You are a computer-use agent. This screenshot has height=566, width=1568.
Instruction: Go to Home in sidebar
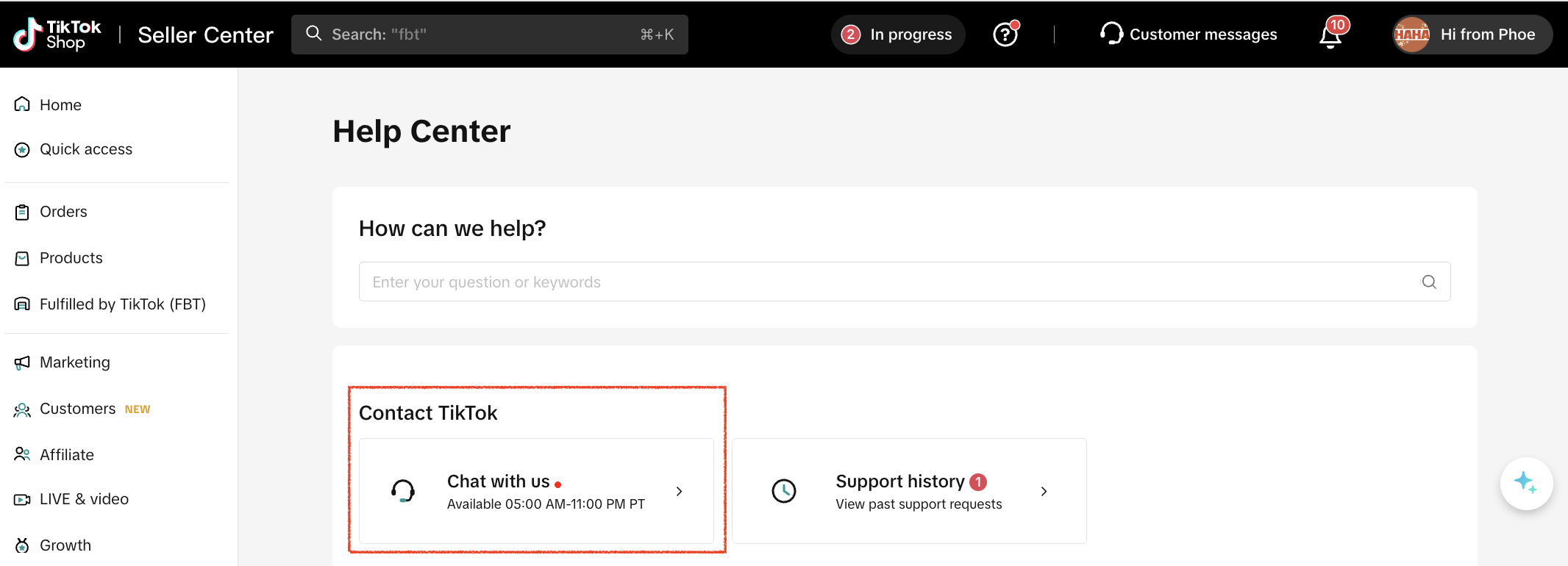[x=60, y=105]
